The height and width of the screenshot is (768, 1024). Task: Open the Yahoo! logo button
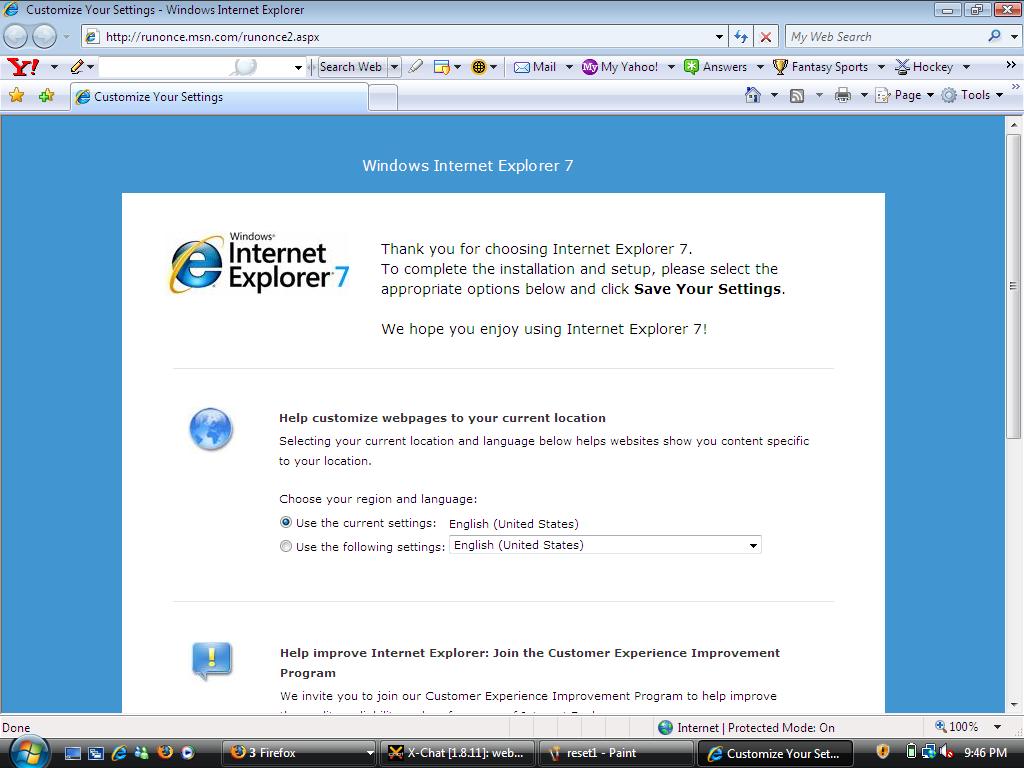[24, 67]
